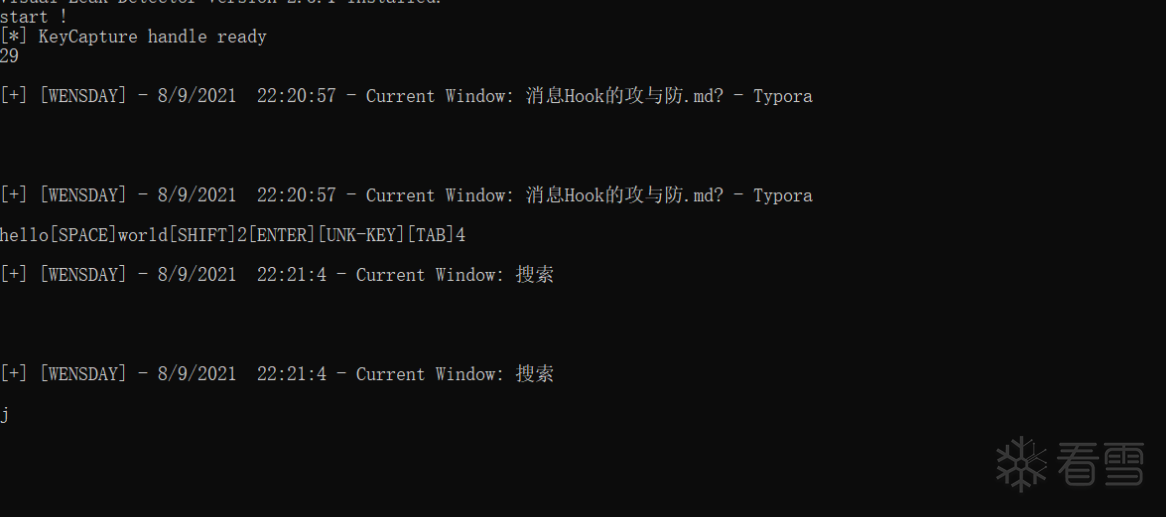Click the word "hello" in the keystroke log

coord(24,235)
